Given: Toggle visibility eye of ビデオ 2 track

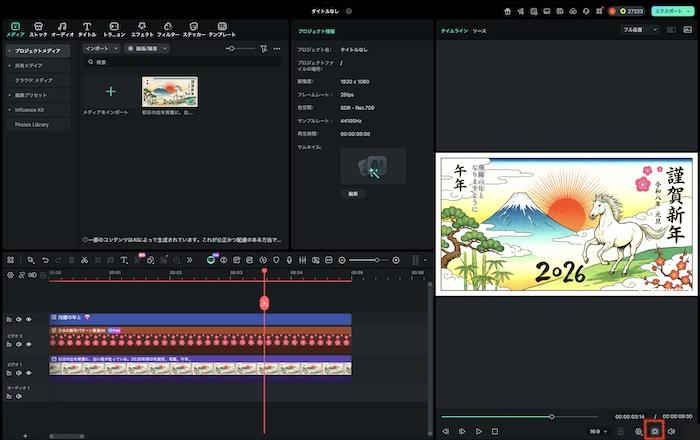Looking at the screenshot, I should tap(28, 342).
